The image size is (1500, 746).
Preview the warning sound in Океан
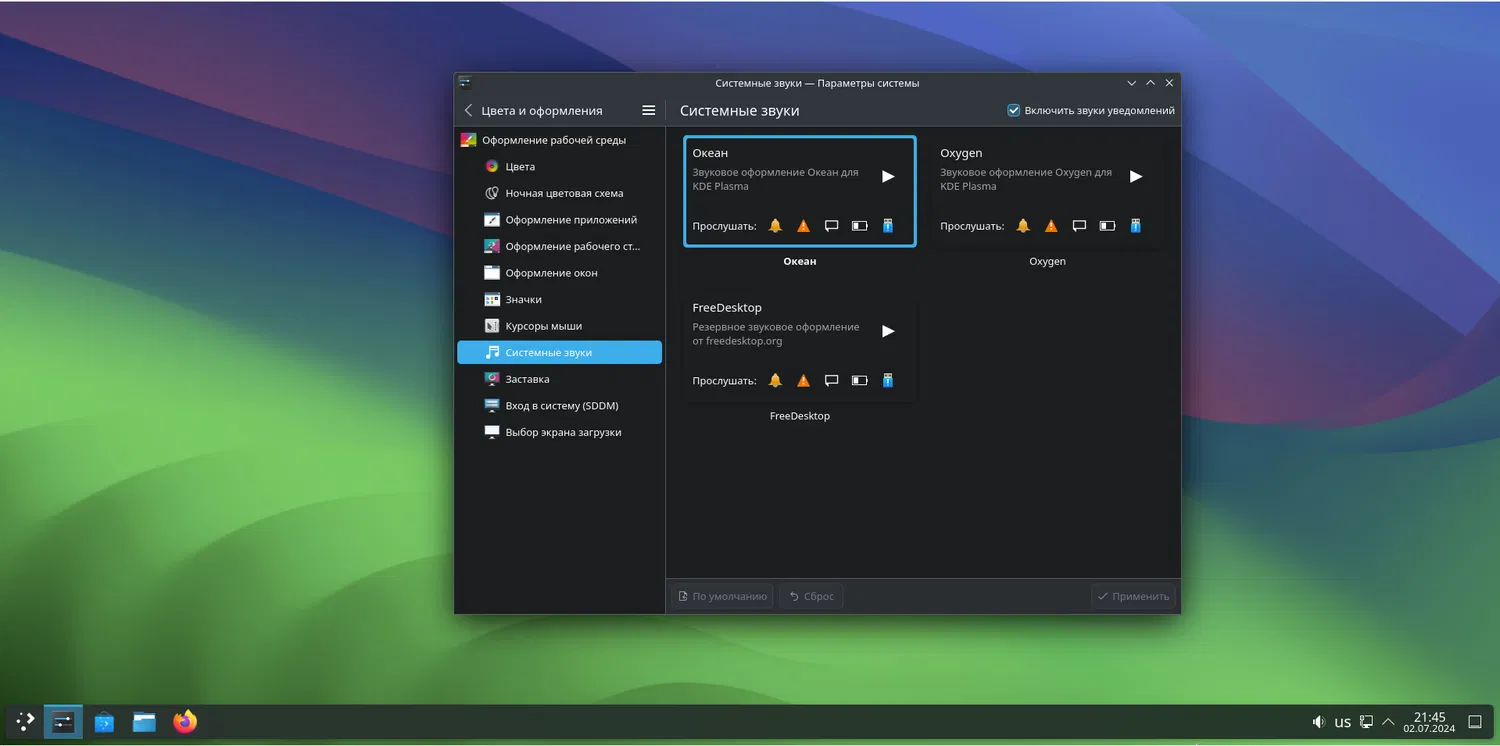[803, 226]
